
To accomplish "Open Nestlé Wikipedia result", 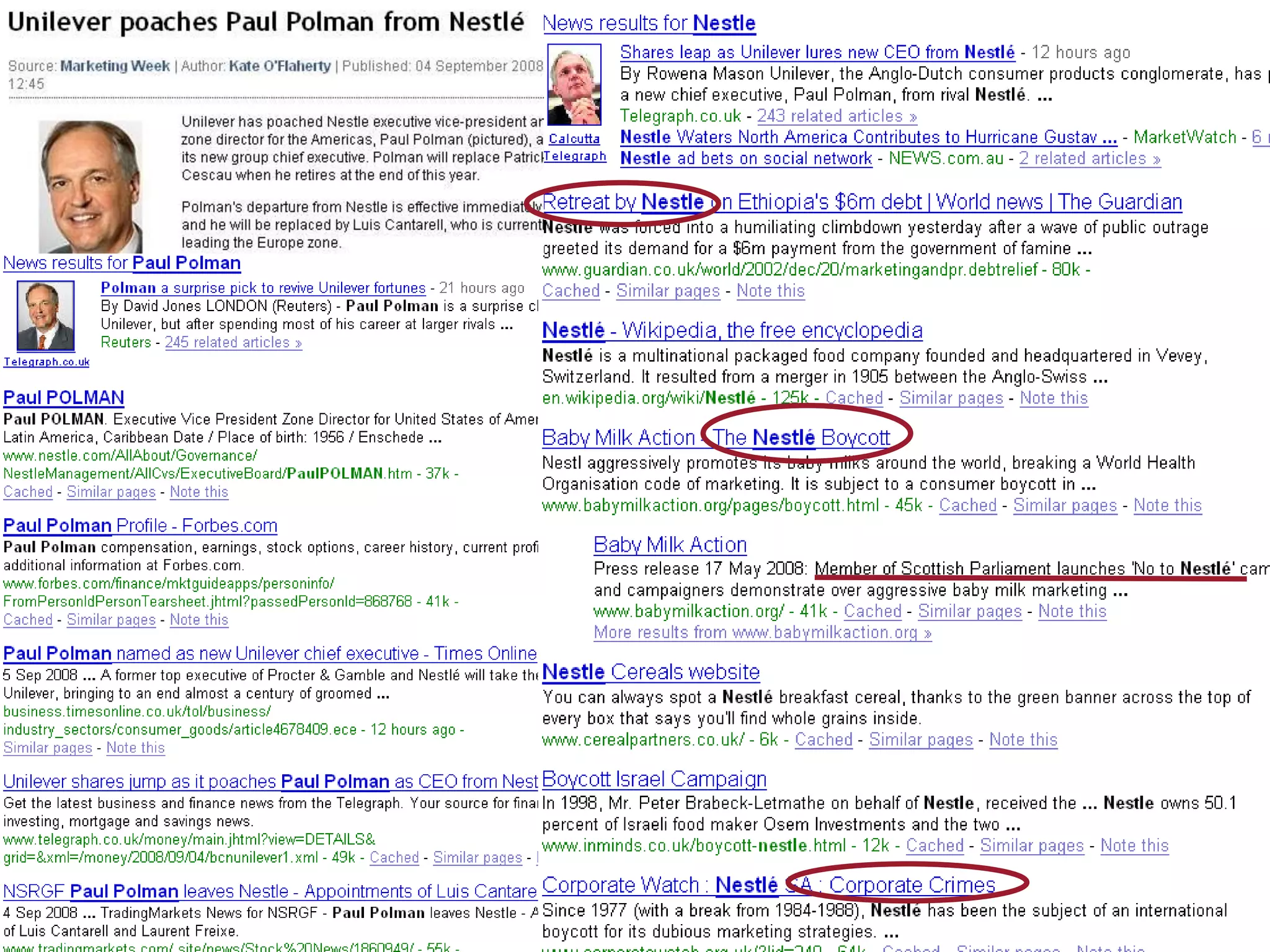I will tap(732, 330).
